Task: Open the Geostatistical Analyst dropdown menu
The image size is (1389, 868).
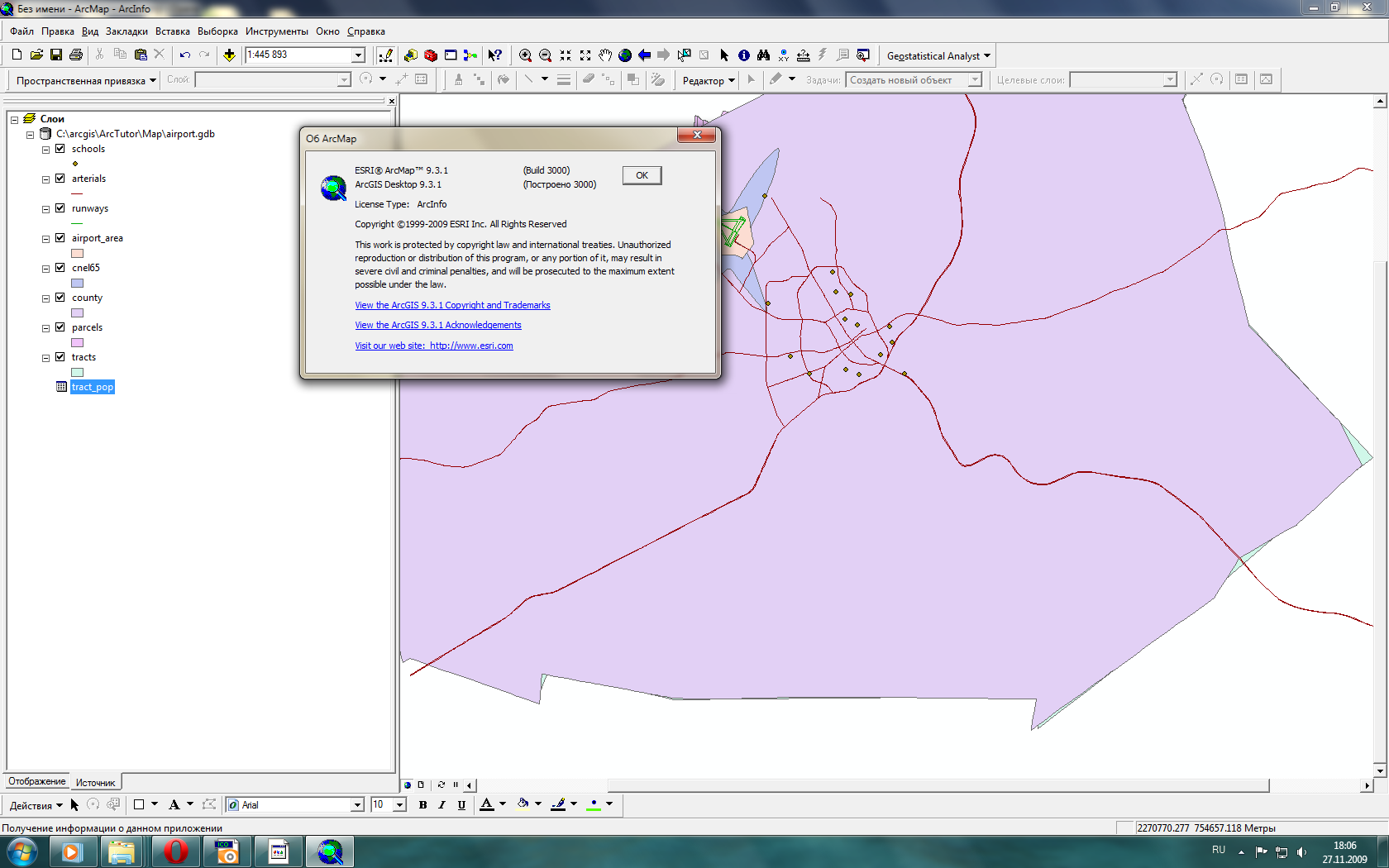Action: pyautogui.click(x=938, y=55)
